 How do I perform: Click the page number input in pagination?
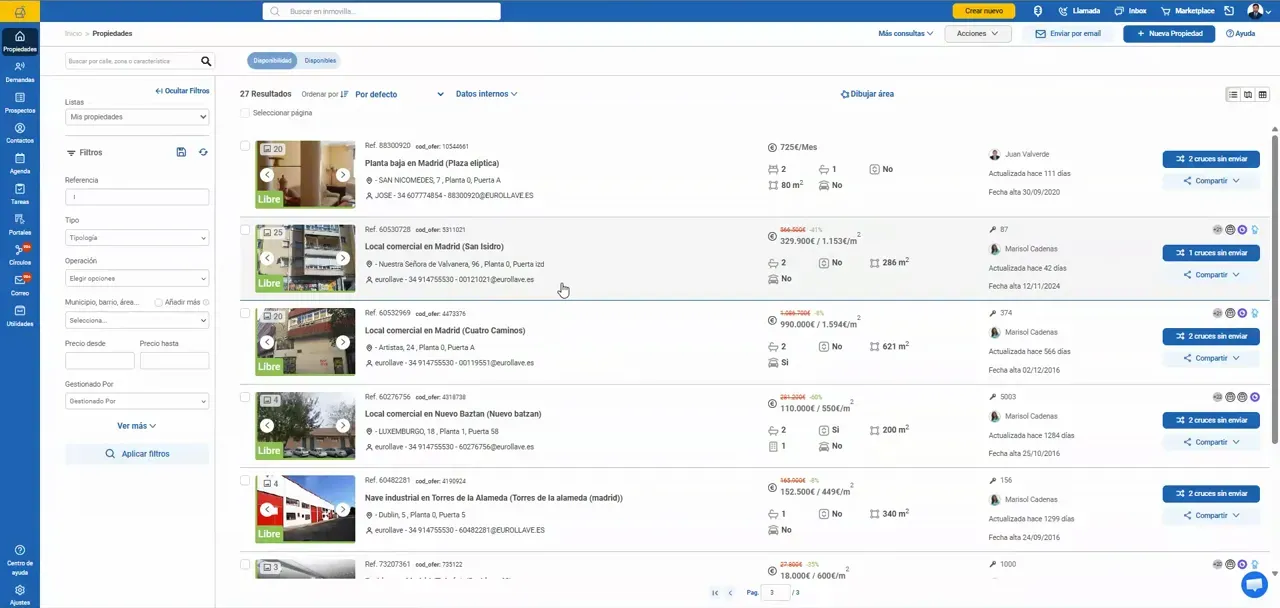pyautogui.click(x=775, y=593)
